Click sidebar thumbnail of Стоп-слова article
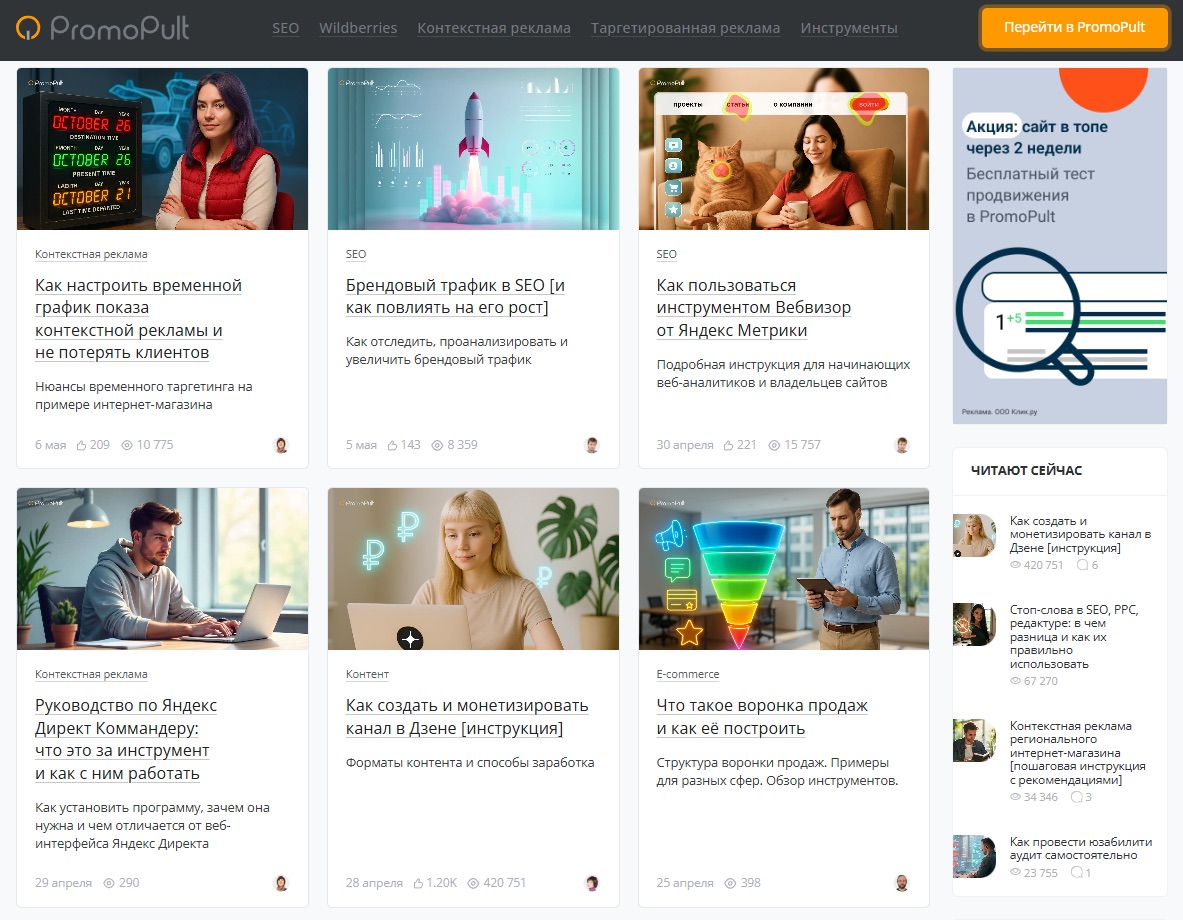1183x920 pixels. (x=974, y=624)
